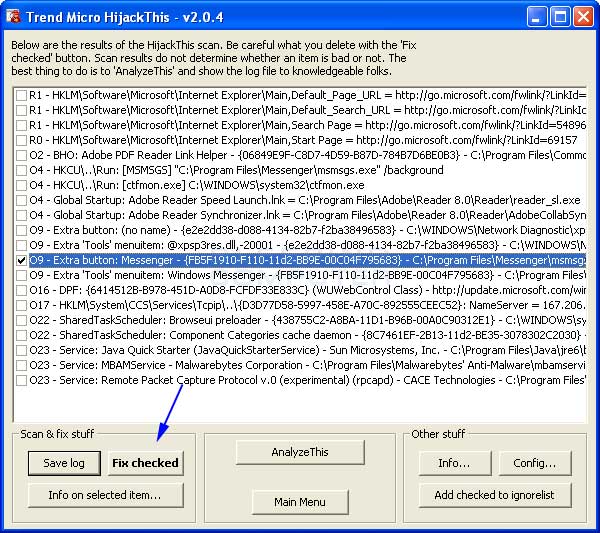Select the O16 DPF WUWebControl Class row
The image size is (600, 533).
(308, 290)
